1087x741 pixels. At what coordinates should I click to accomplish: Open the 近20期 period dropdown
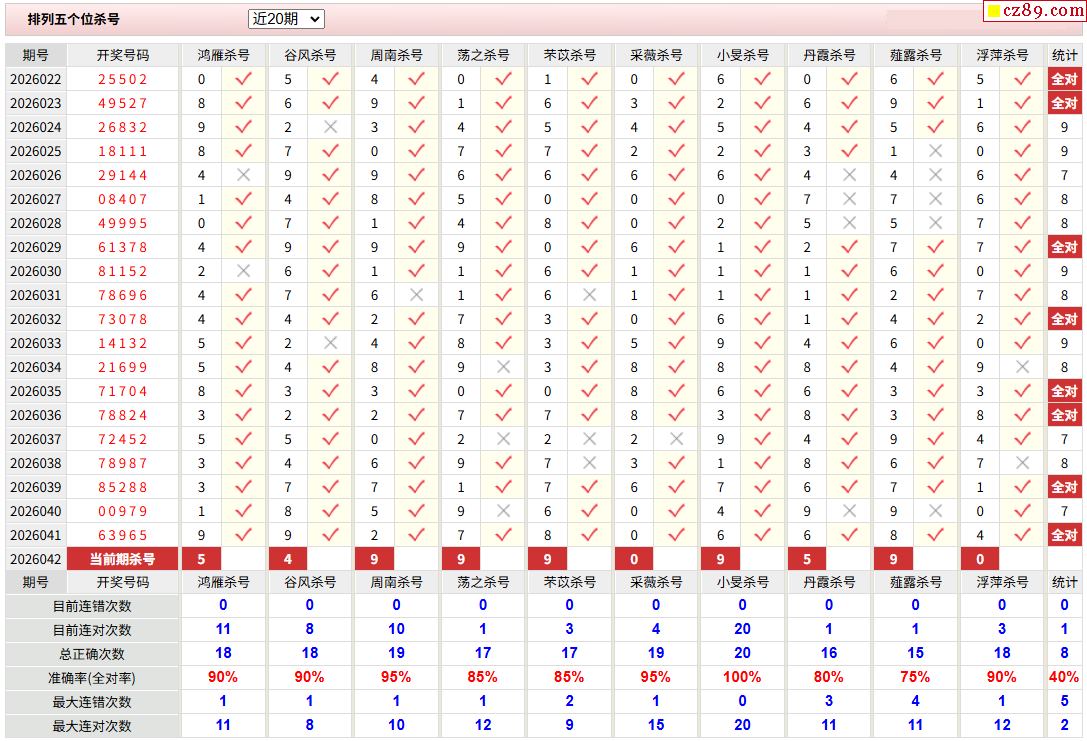tap(286, 19)
